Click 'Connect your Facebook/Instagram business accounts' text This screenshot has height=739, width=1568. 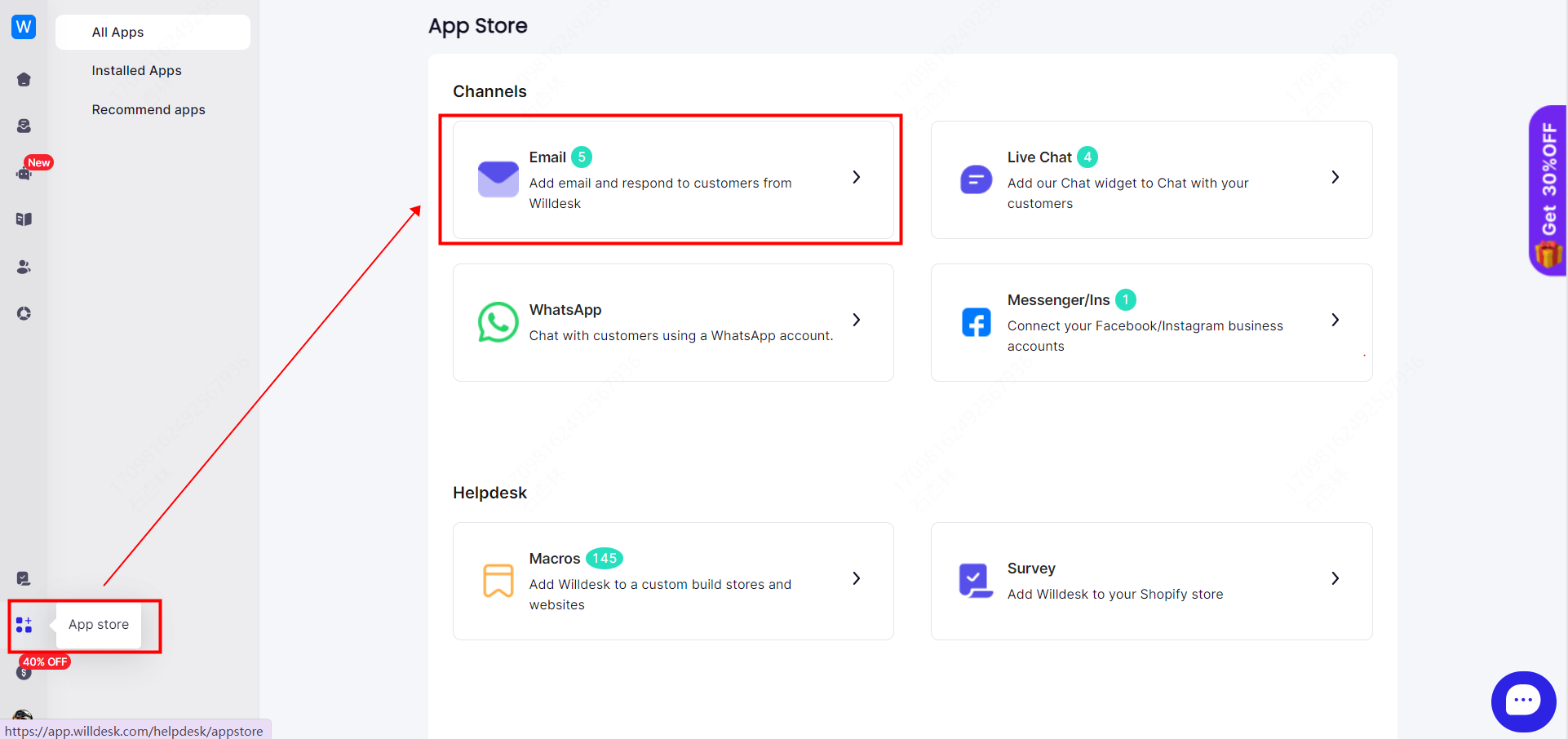(1145, 336)
